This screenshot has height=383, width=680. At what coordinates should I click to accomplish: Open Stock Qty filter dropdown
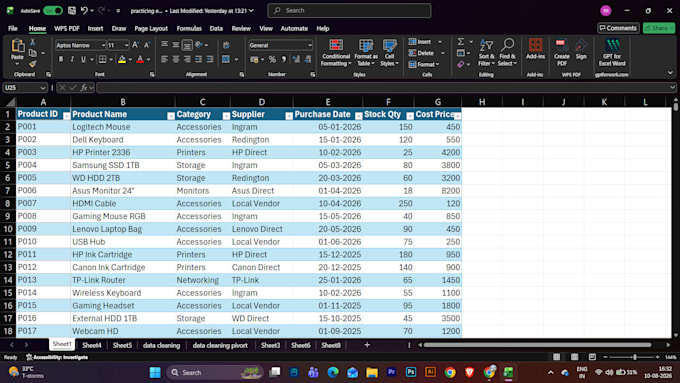point(410,116)
